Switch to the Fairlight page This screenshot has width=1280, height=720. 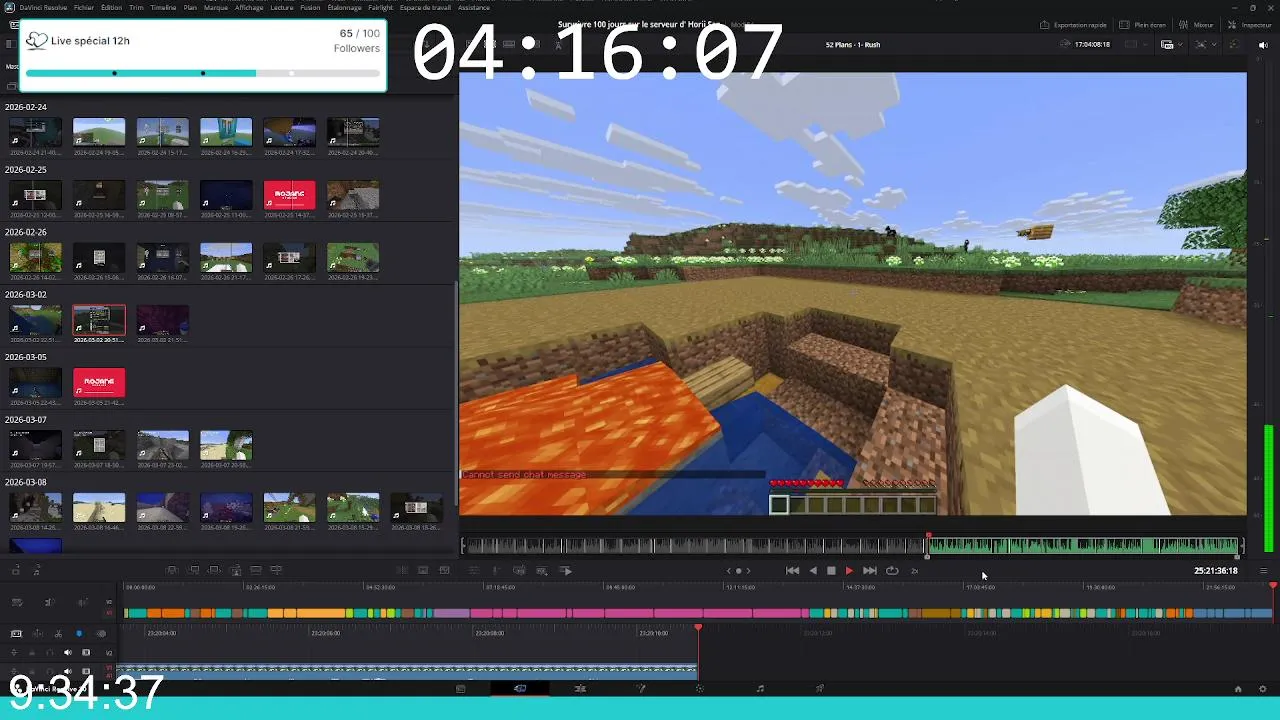760,688
